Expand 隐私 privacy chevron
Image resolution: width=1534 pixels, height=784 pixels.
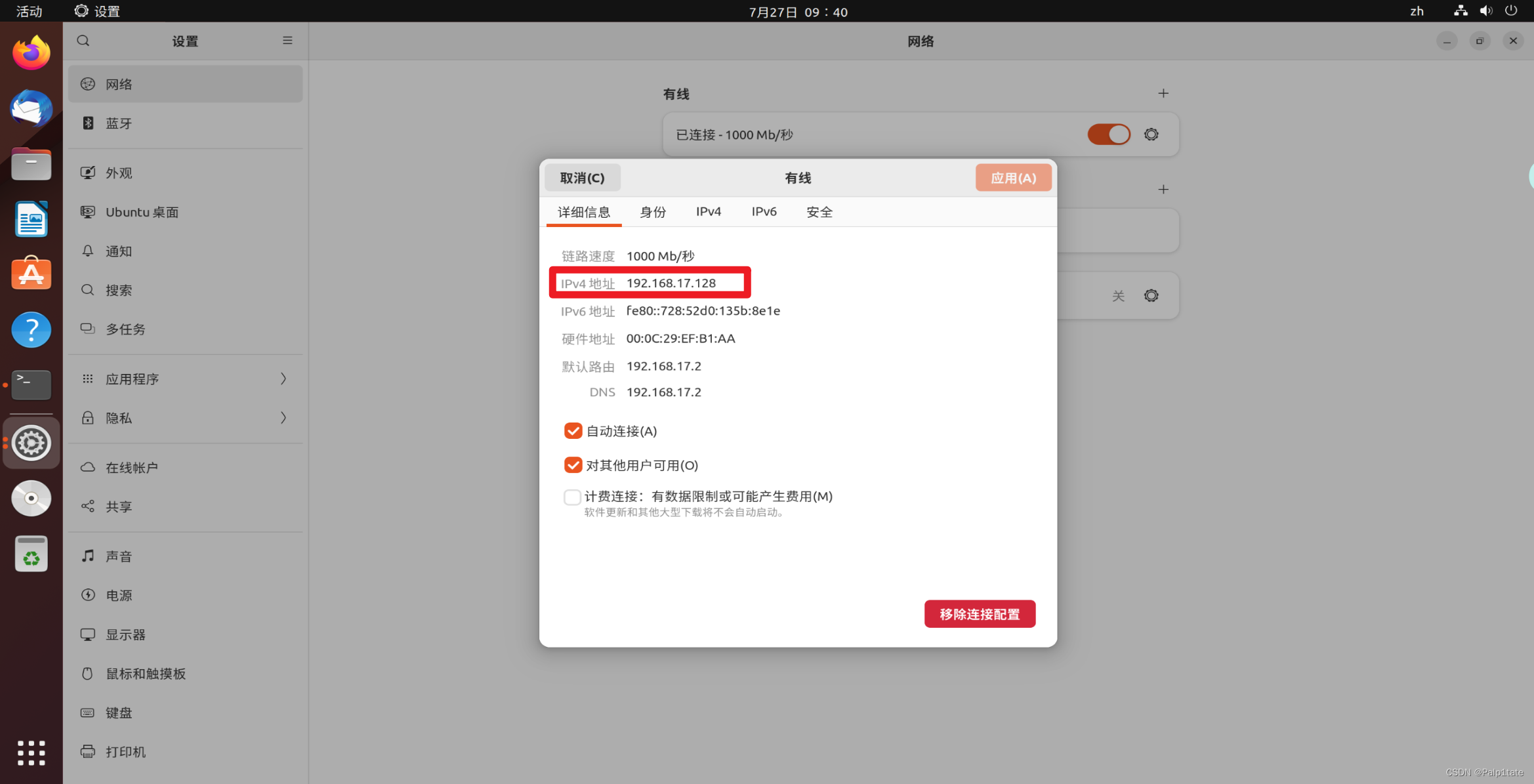(283, 418)
